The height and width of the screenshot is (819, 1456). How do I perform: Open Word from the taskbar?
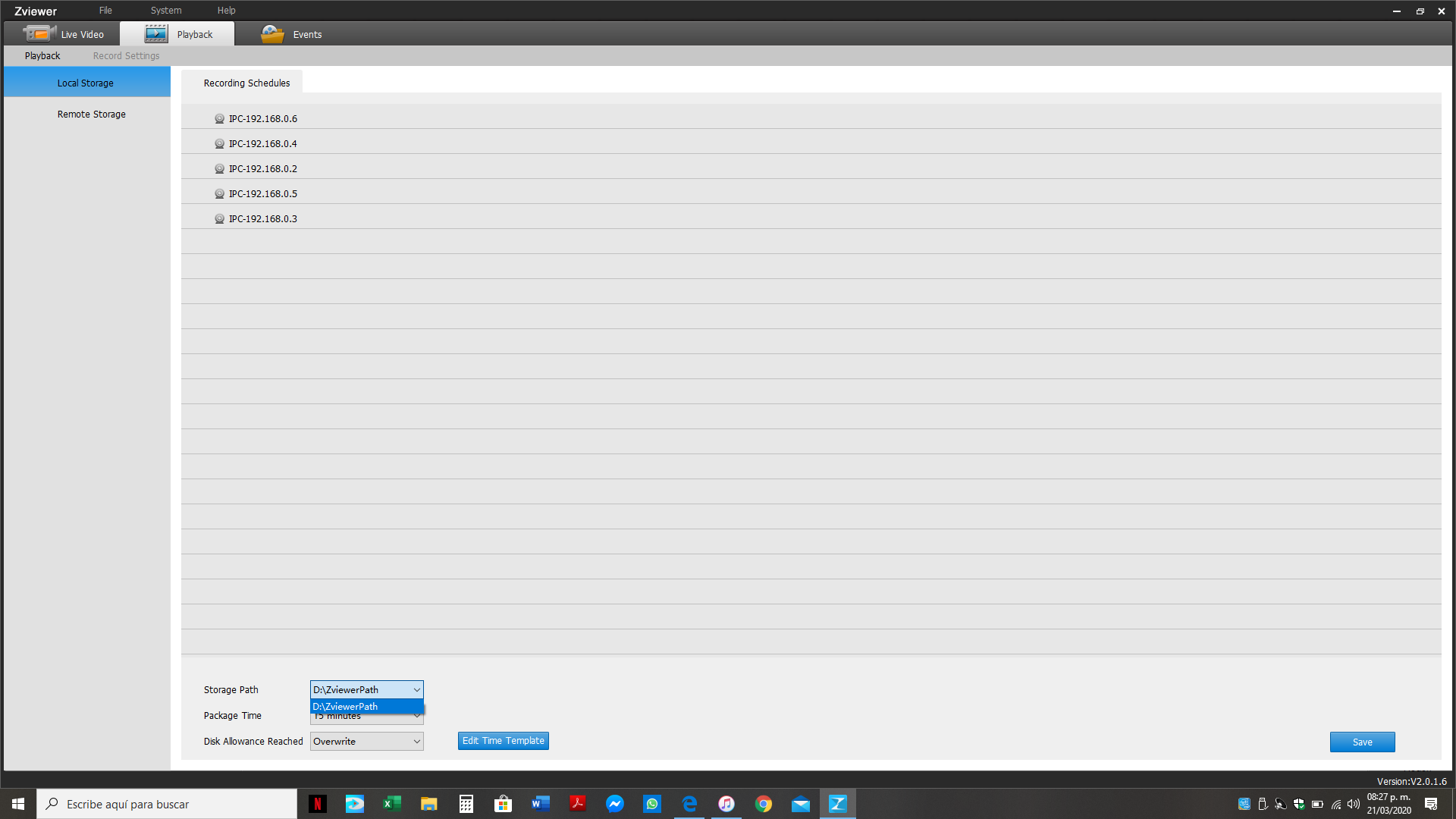point(541,804)
